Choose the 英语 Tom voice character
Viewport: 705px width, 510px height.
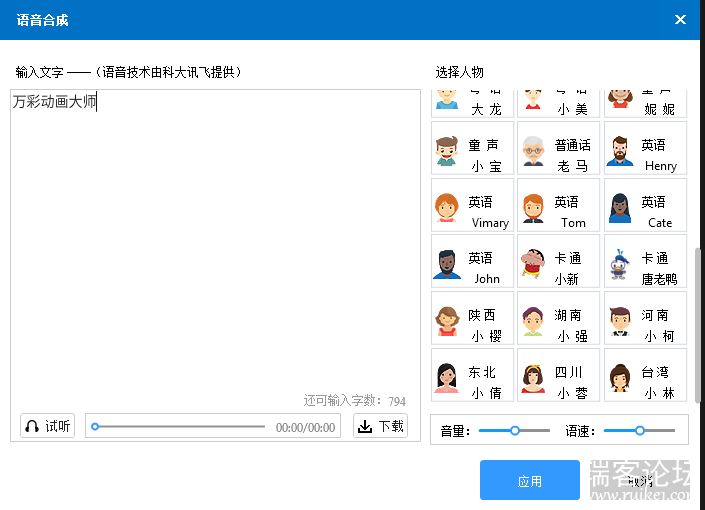tap(558, 205)
